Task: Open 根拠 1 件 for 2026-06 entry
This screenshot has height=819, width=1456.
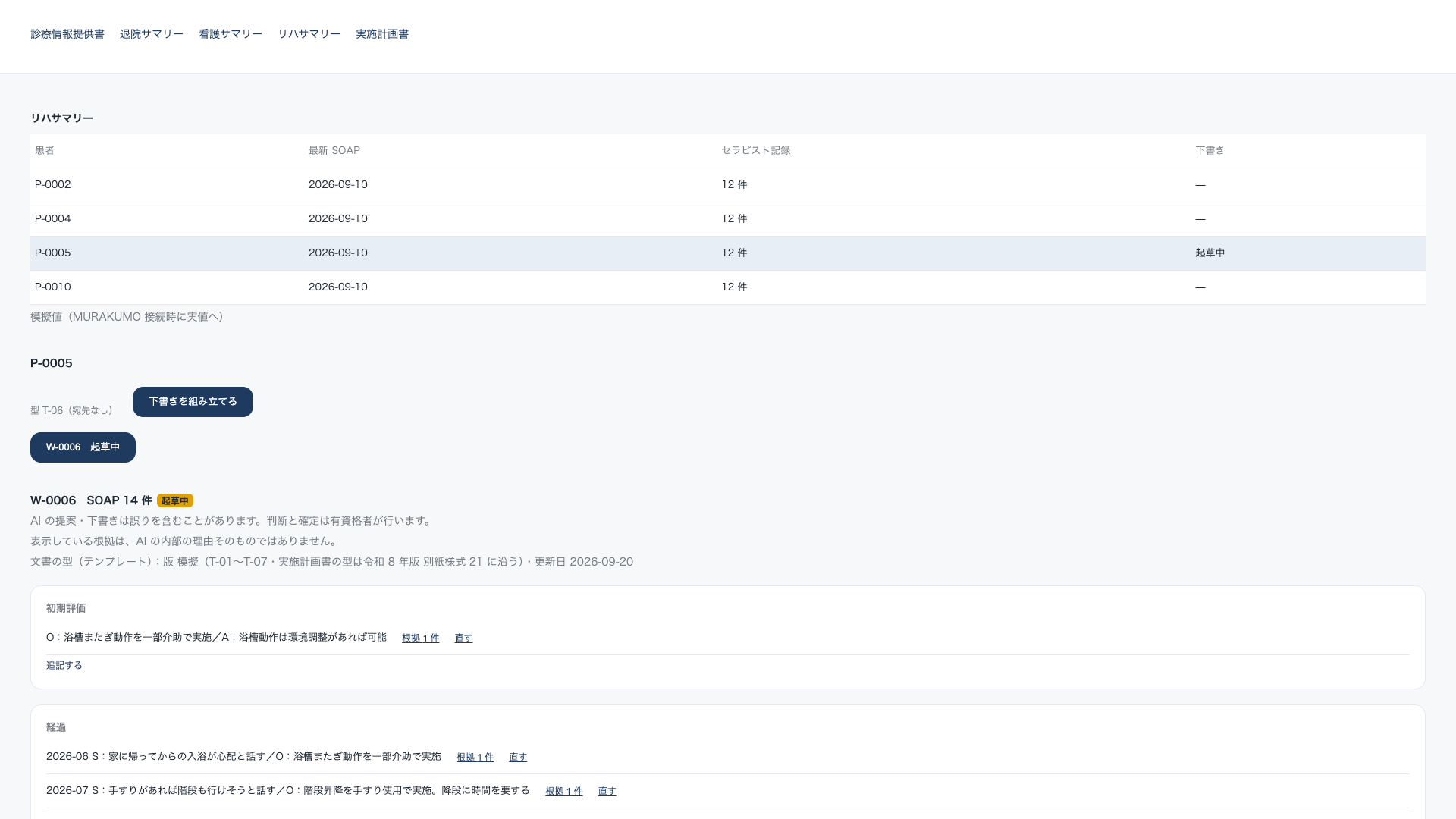Action: coord(475,758)
